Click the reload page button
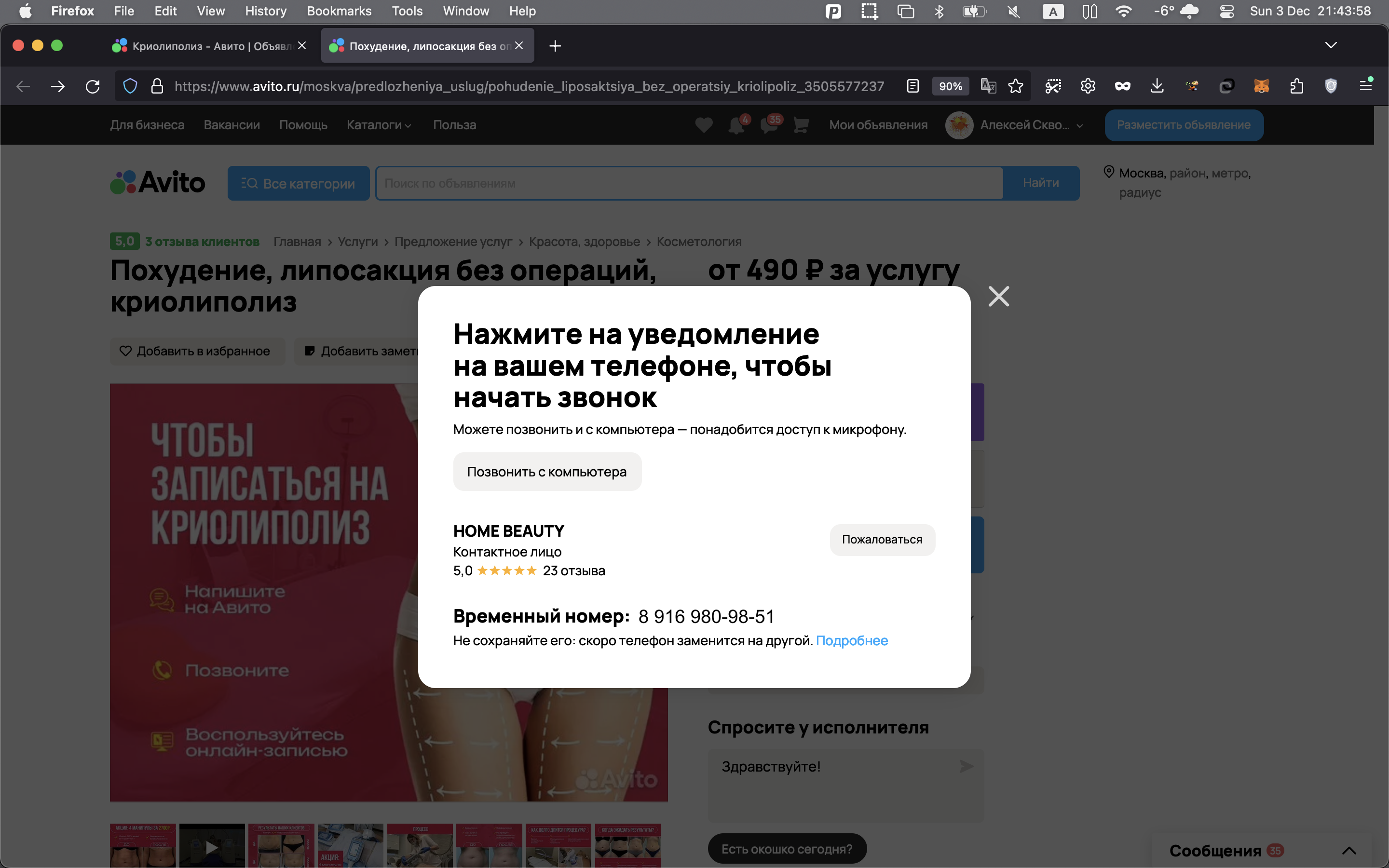1389x868 pixels. (93, 86)
